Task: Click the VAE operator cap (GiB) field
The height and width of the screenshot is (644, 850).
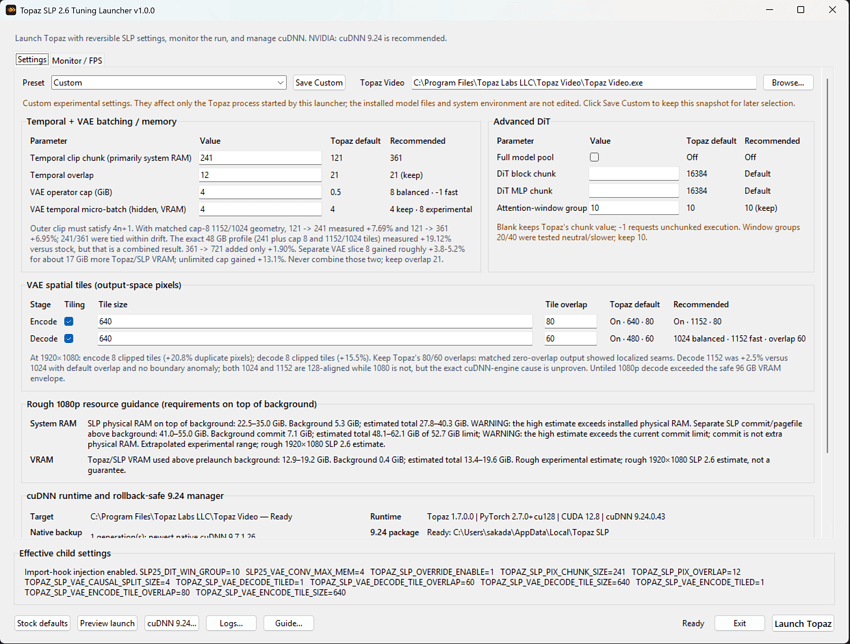Action: [x=260, y=192]
